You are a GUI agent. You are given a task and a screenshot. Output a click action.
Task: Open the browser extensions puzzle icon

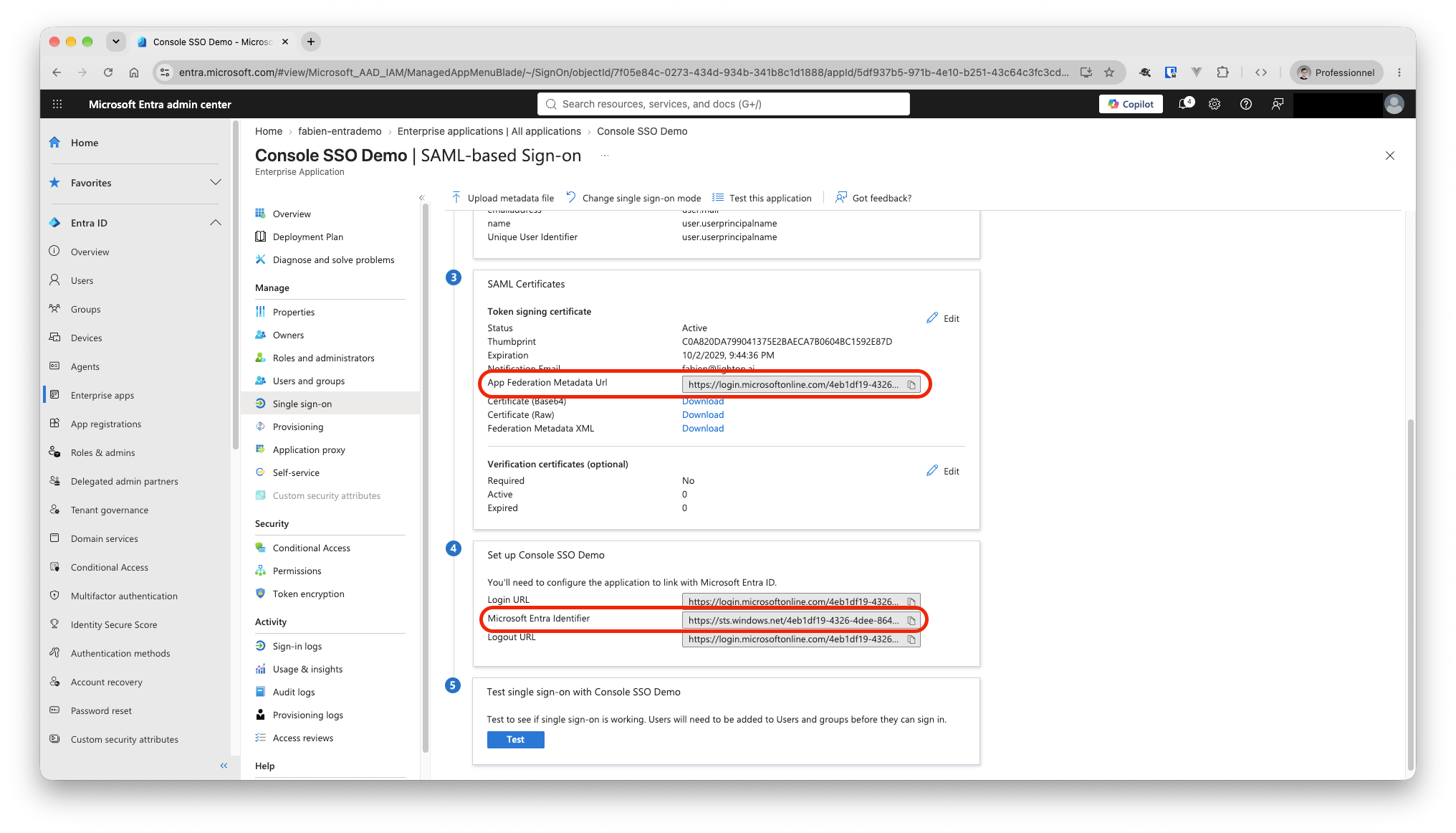coord(1223,72)
